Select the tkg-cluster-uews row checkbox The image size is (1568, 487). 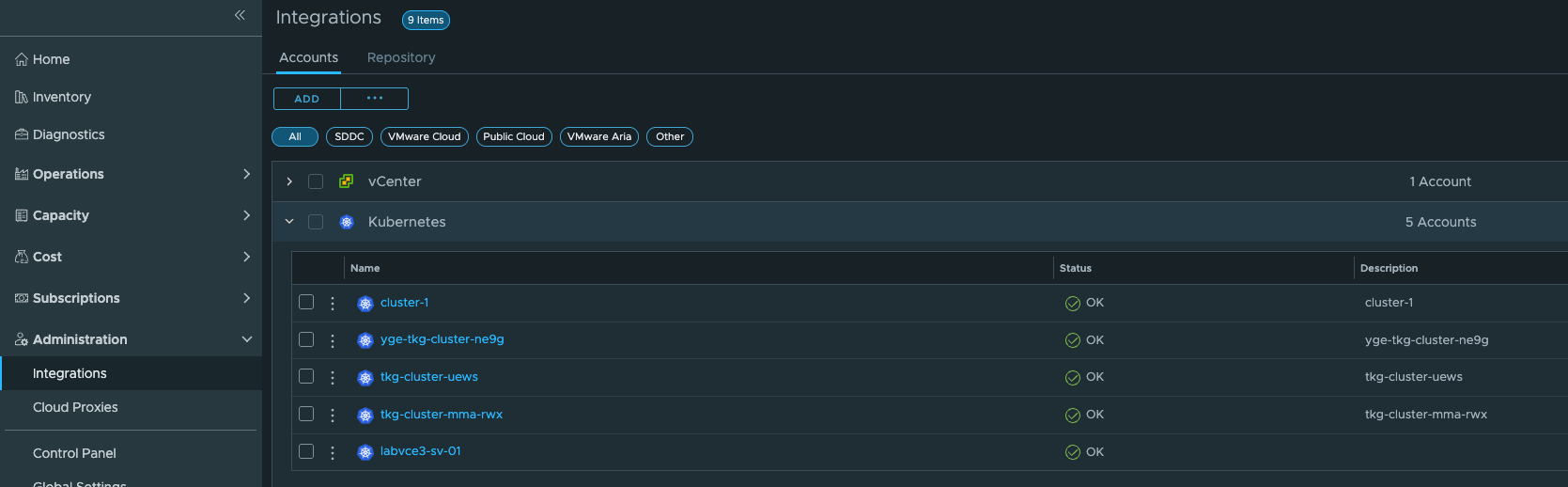point(306,376)
